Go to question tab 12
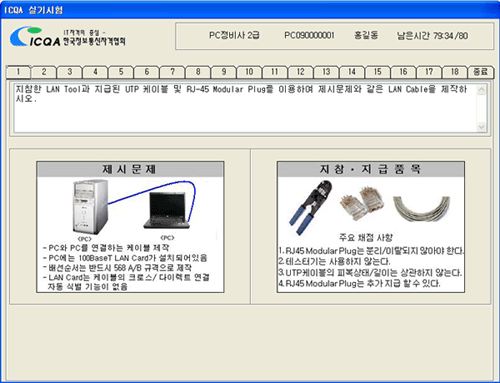The image size is (500, 383). [301, 72]
